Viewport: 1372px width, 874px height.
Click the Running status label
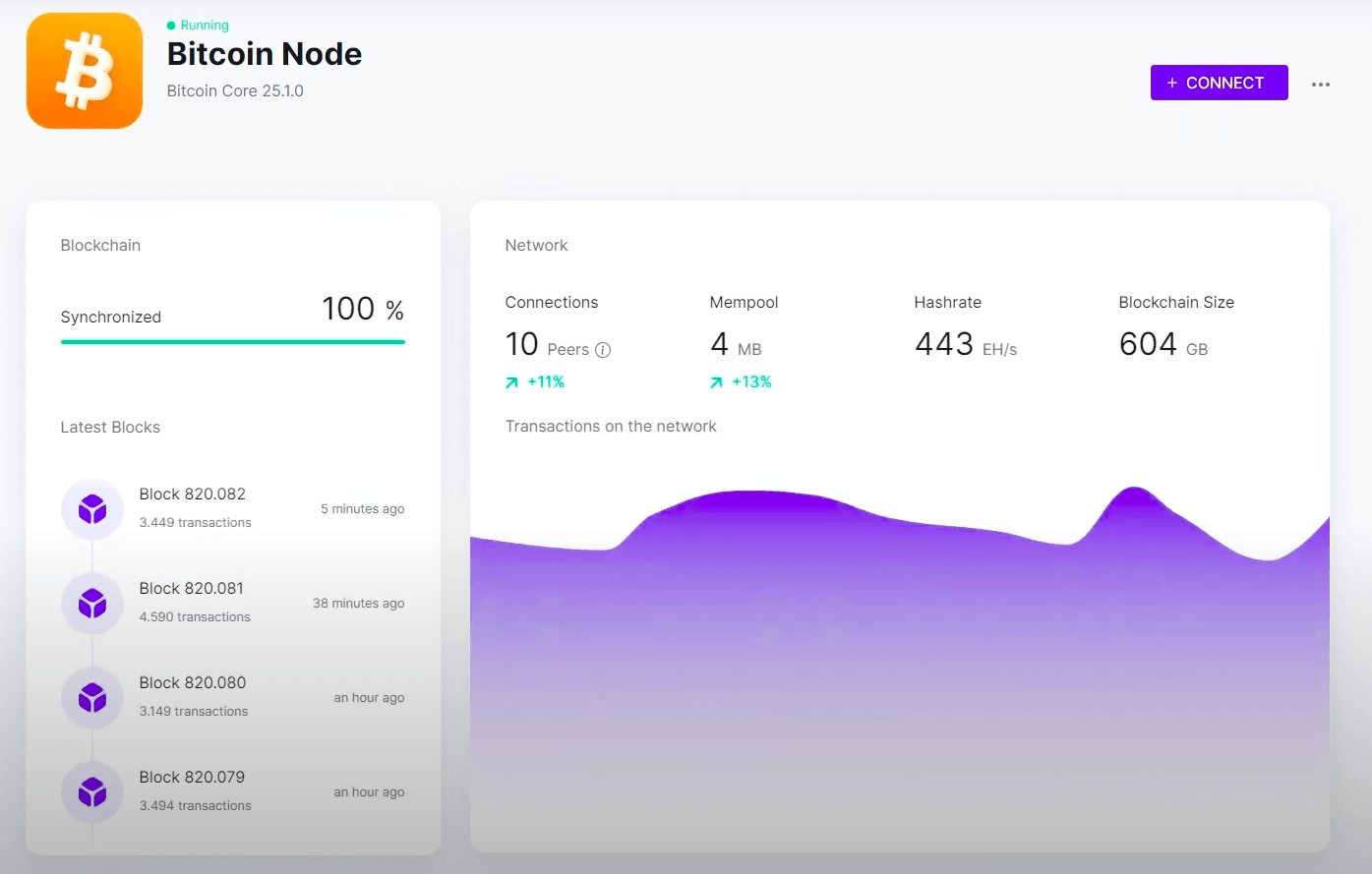point(205,26)
